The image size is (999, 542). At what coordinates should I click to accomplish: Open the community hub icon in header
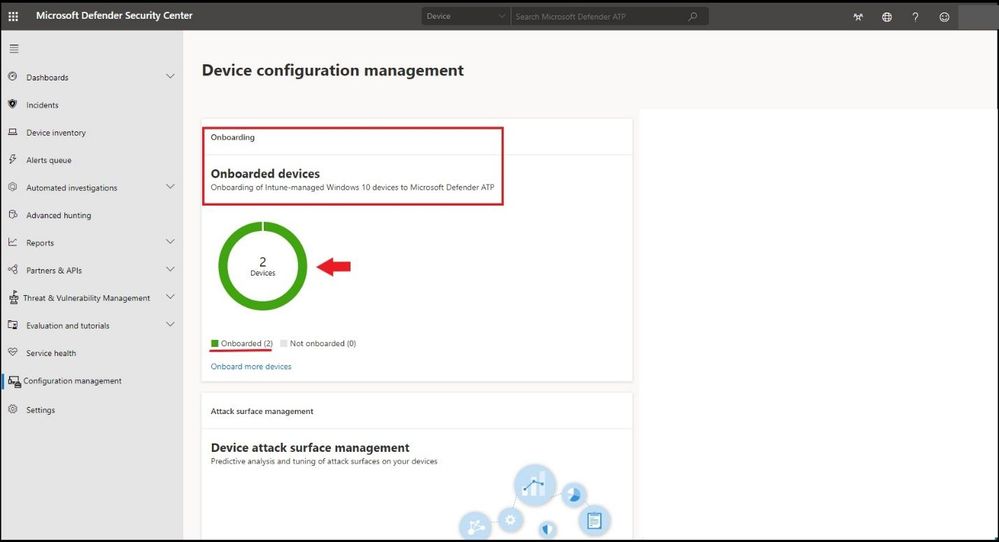coord(858,17)
